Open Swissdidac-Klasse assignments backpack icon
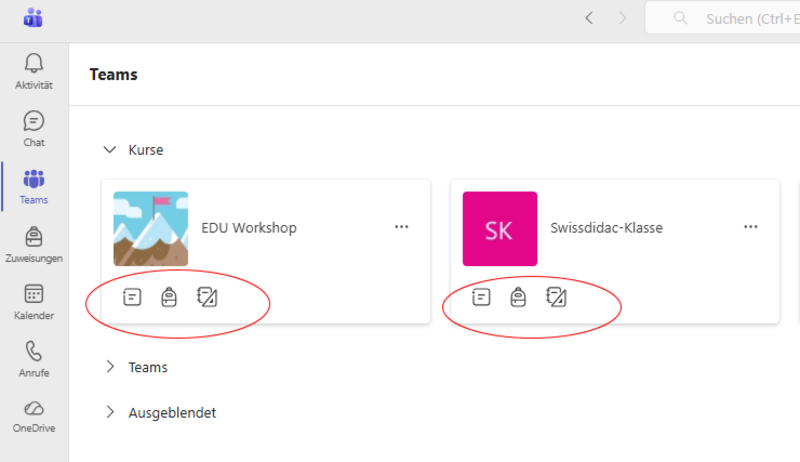 (x=518, y=297)
